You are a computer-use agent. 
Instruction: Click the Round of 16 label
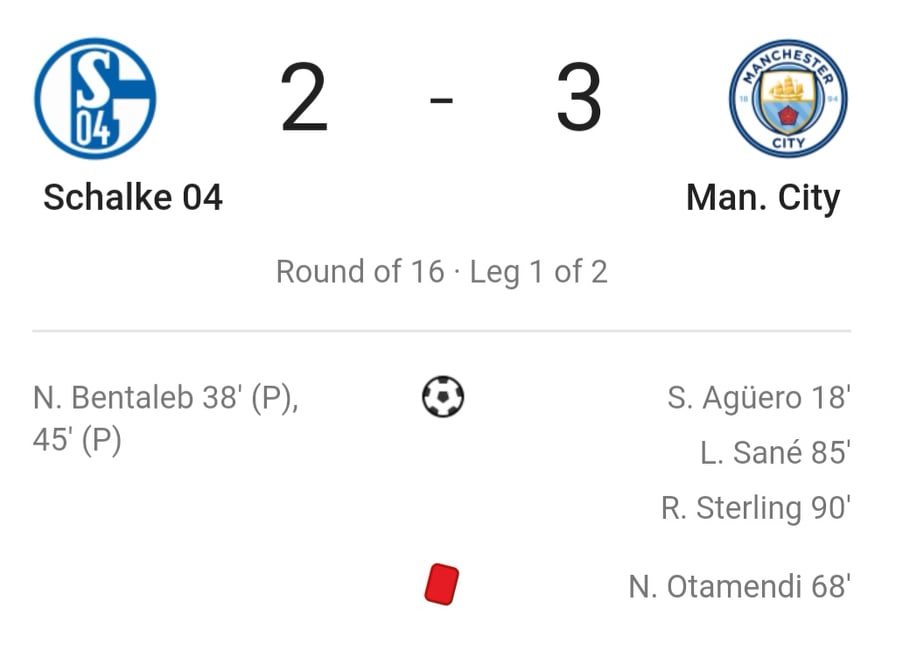pyautogui.click(x=360, y=272)
